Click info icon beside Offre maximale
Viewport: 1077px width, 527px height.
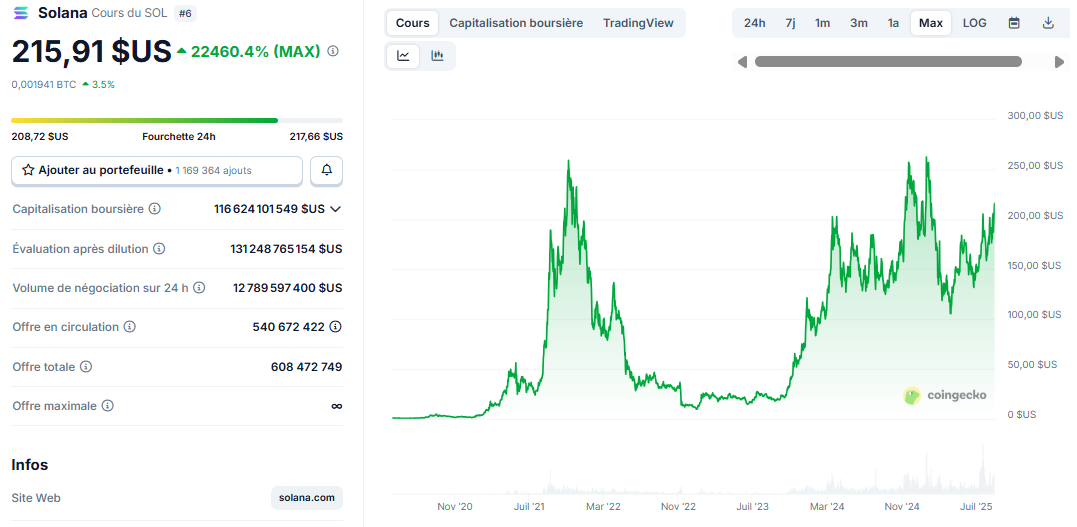point(108,406)
